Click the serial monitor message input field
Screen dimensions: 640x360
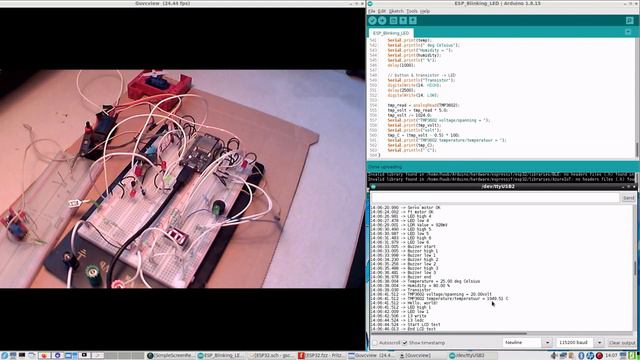[x=495, y=198]
